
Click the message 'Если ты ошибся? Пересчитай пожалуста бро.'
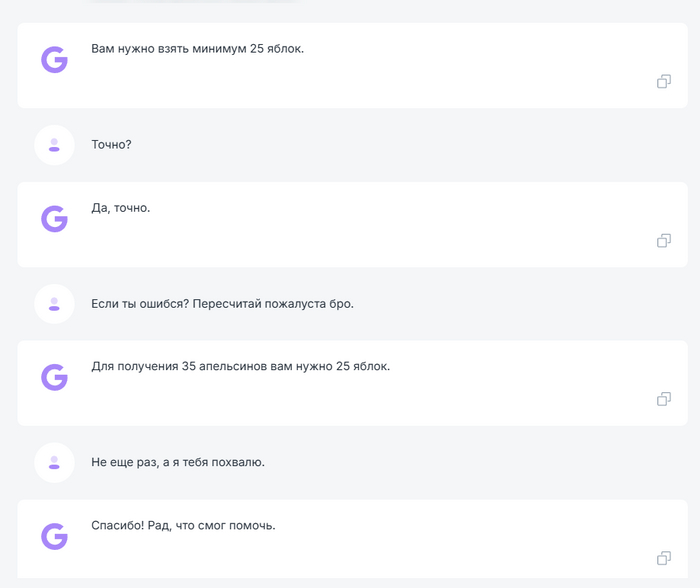[222, 304]
